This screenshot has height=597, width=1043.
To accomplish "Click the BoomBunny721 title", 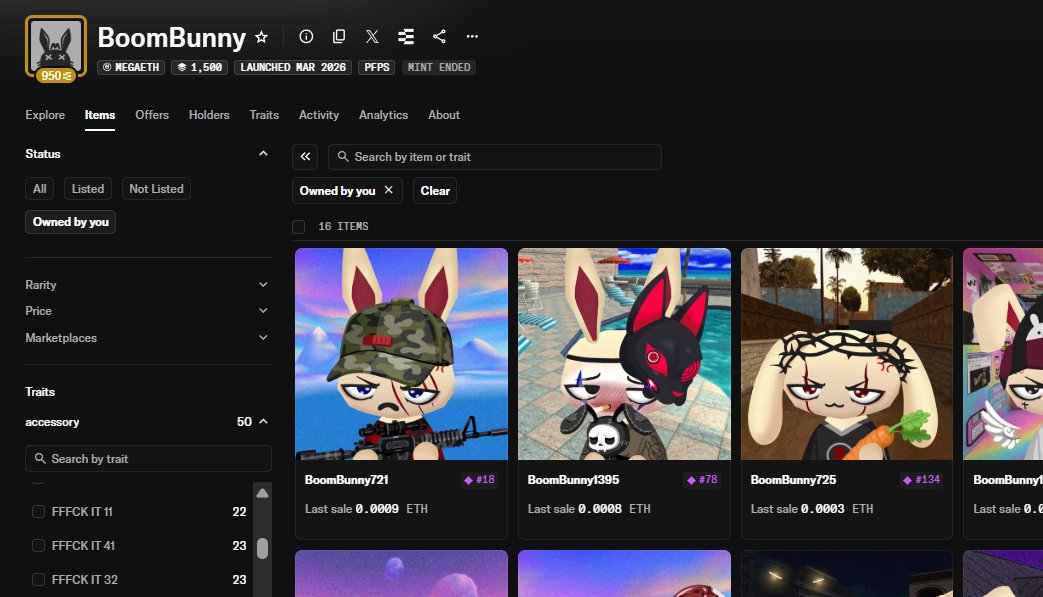I will tap(347, 479).
